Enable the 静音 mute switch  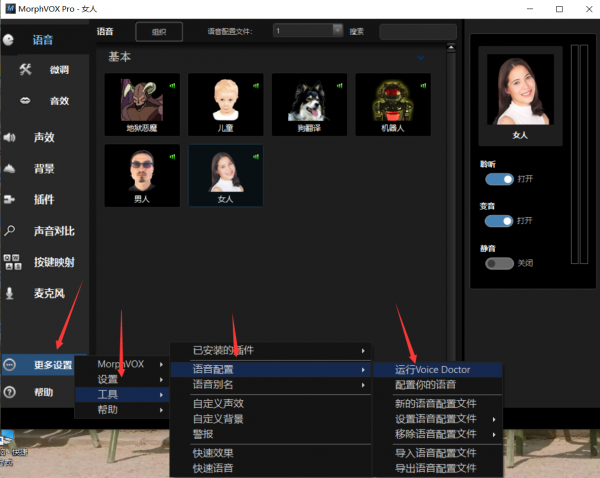[499, 263]
